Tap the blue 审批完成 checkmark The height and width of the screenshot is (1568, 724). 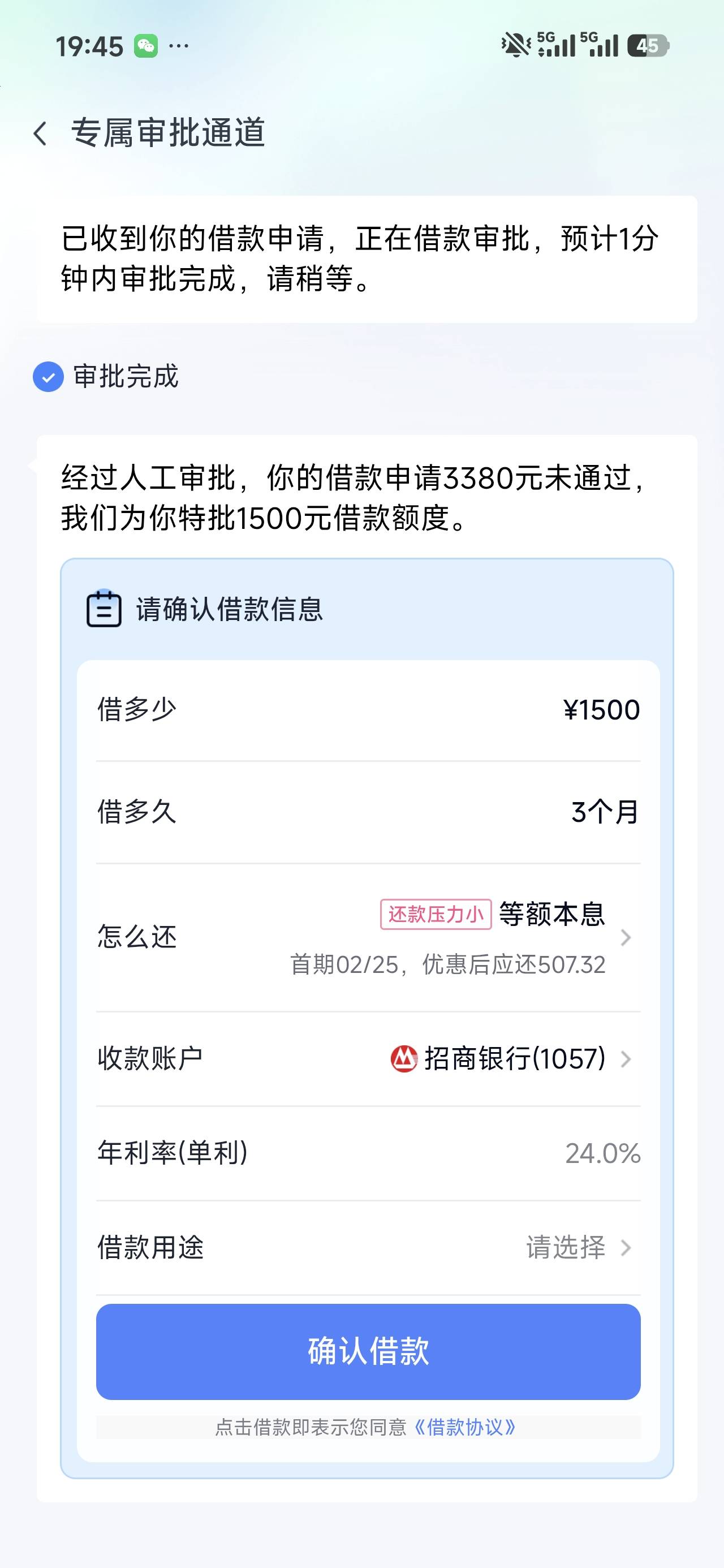(x=48, y=377)
